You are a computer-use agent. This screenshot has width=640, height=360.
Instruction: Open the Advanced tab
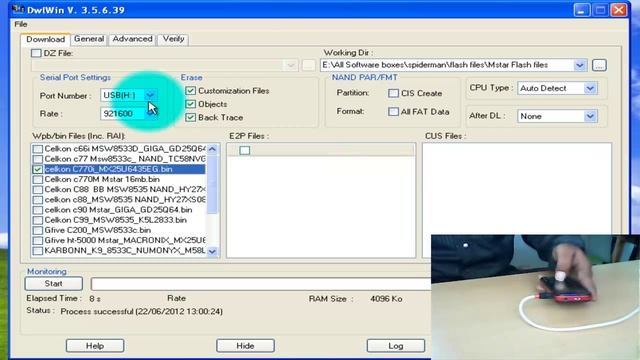coord(132,39)
